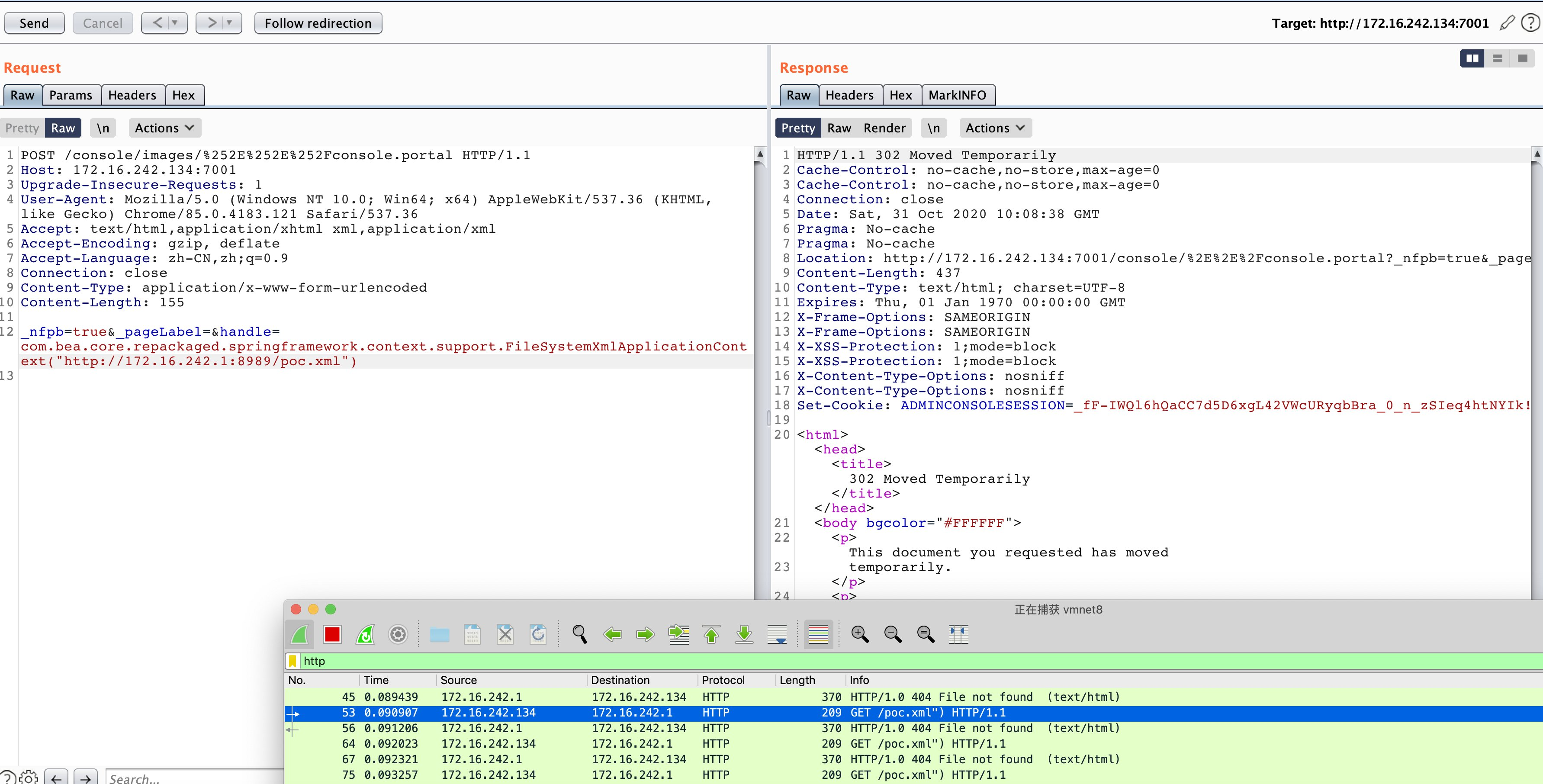Screen dimensions: 1543x784
Task: Zoom in packet list text
Action: (x=859, y=634)
